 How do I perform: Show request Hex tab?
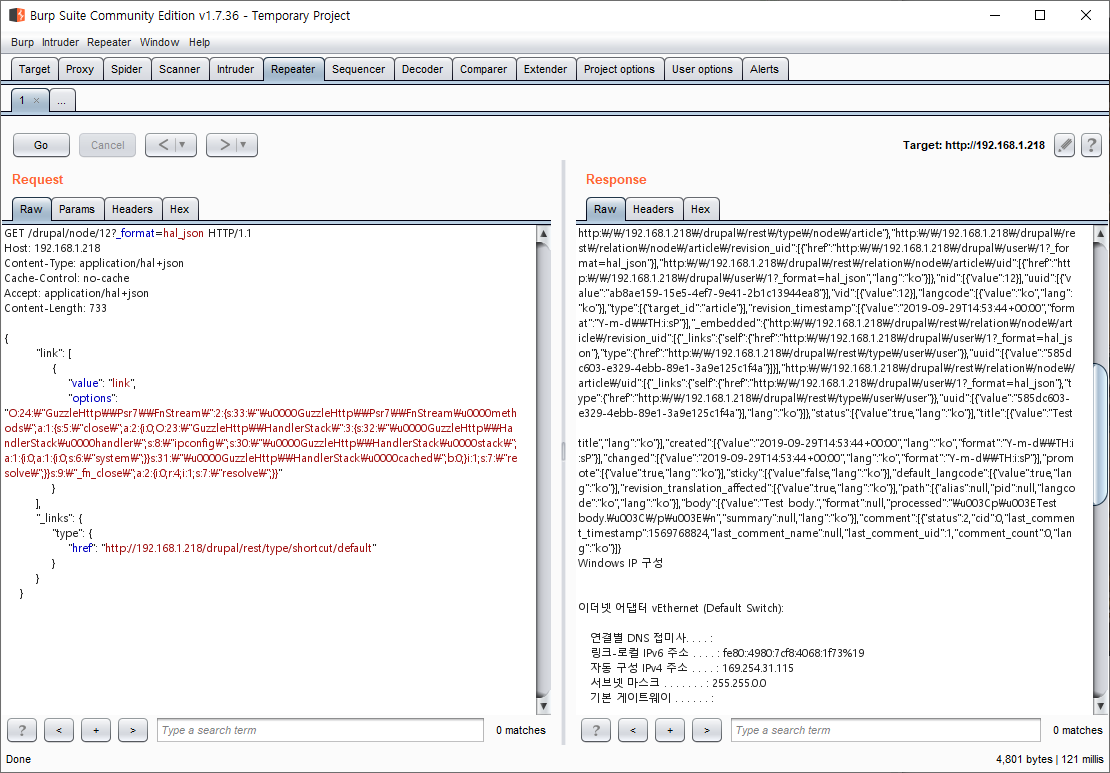180,209
